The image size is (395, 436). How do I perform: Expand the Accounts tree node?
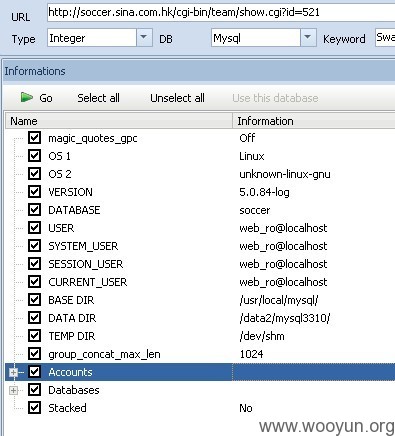[x=13, y=372]
